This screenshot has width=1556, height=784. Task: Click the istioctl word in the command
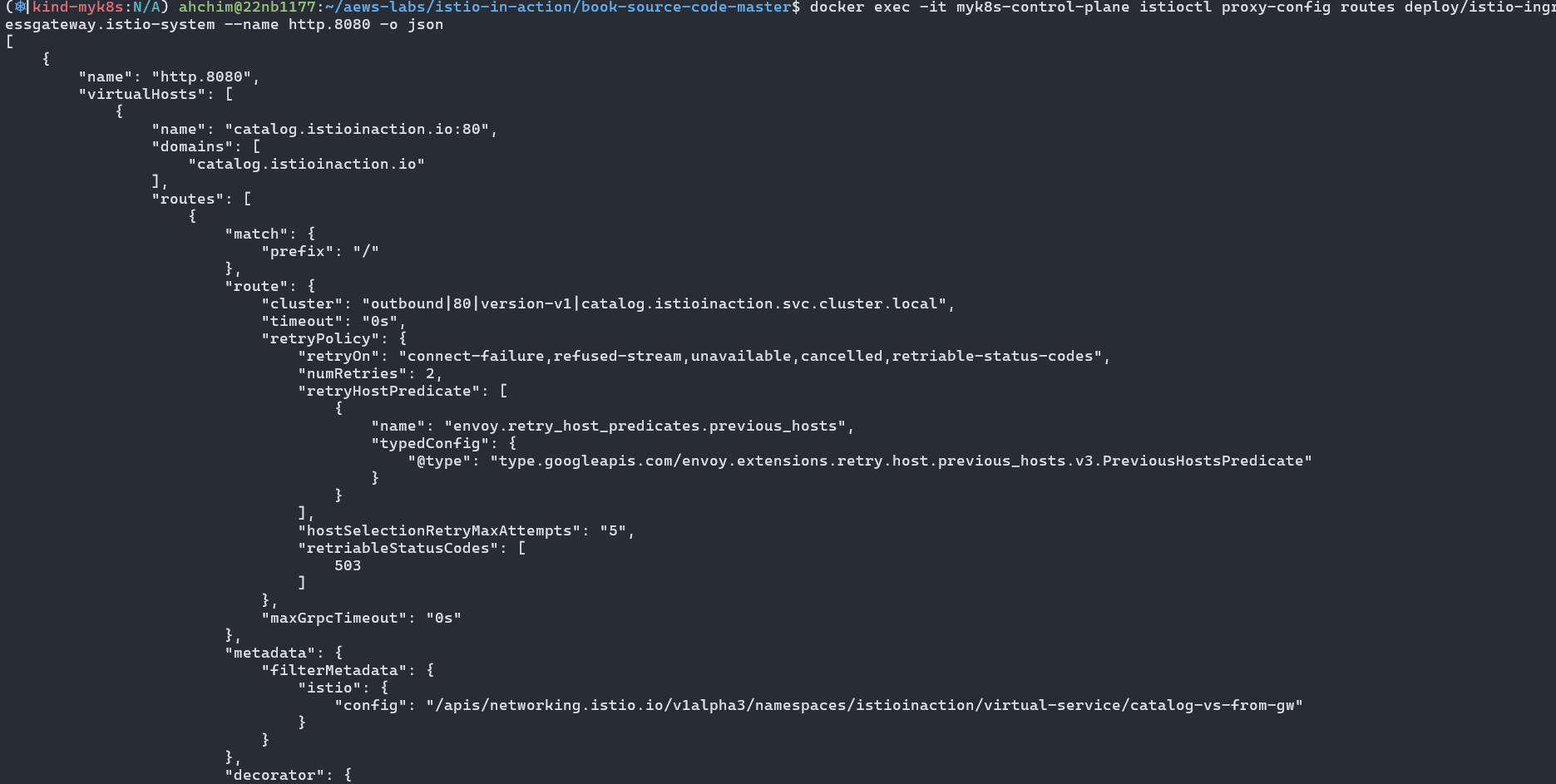[x=1175, y=7]
